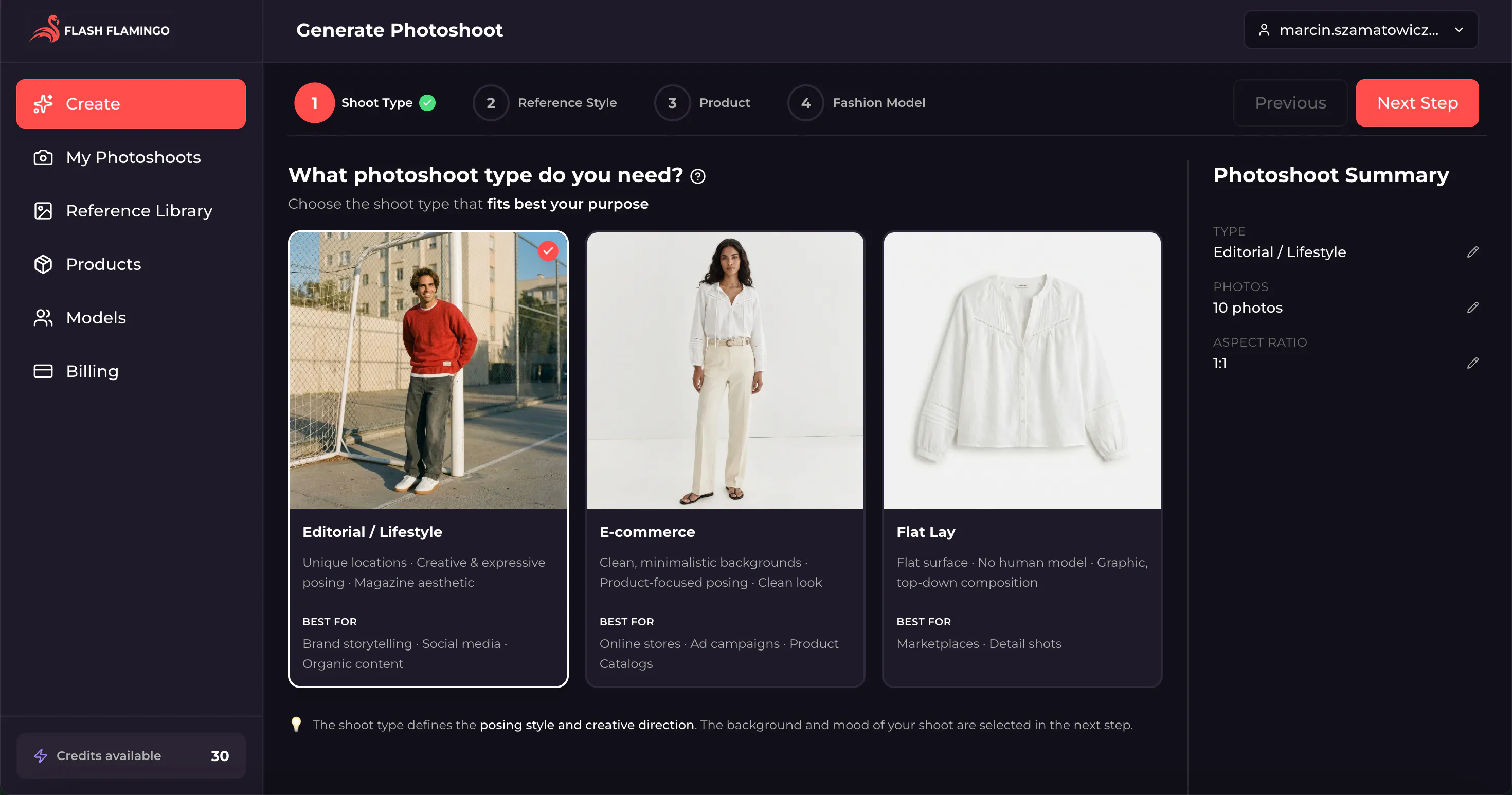Screen dimensions: 1512x795
Task: Open the Reference Library image icon
Action: (43, 211)
